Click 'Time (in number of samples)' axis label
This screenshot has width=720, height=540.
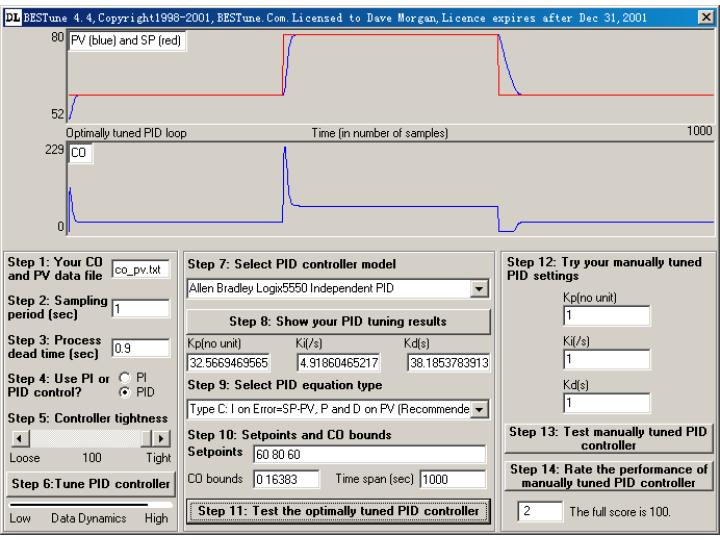(380, 133)
